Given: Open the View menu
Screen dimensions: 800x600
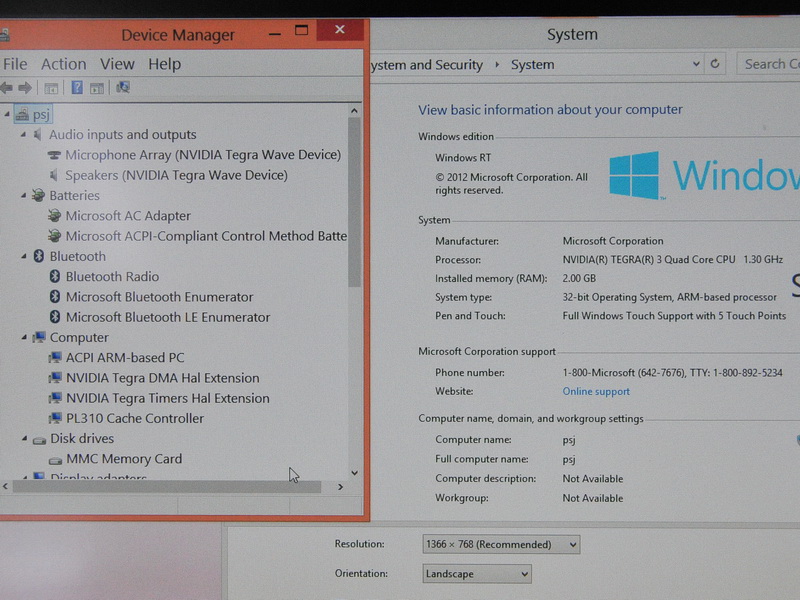Looking at the screenshot, I should pos(117,64).
